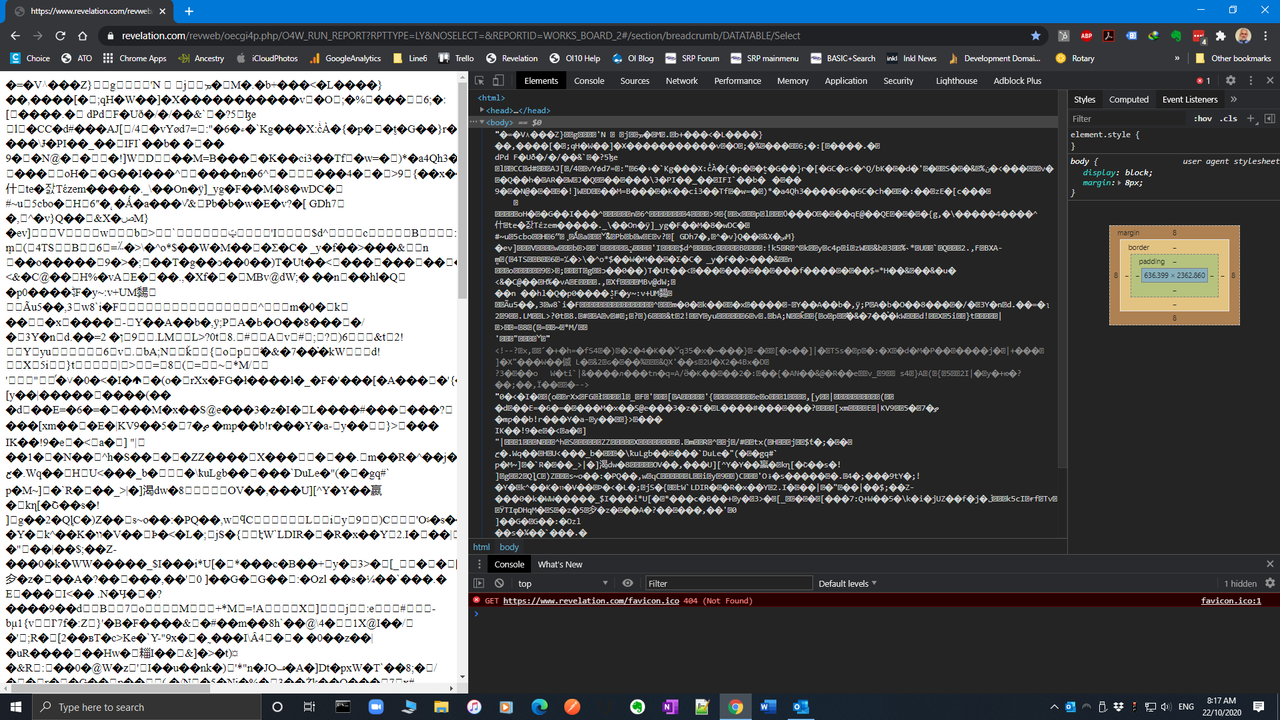Activate the inspect element picker tool

pyautogui.click(x=480, y=81)
